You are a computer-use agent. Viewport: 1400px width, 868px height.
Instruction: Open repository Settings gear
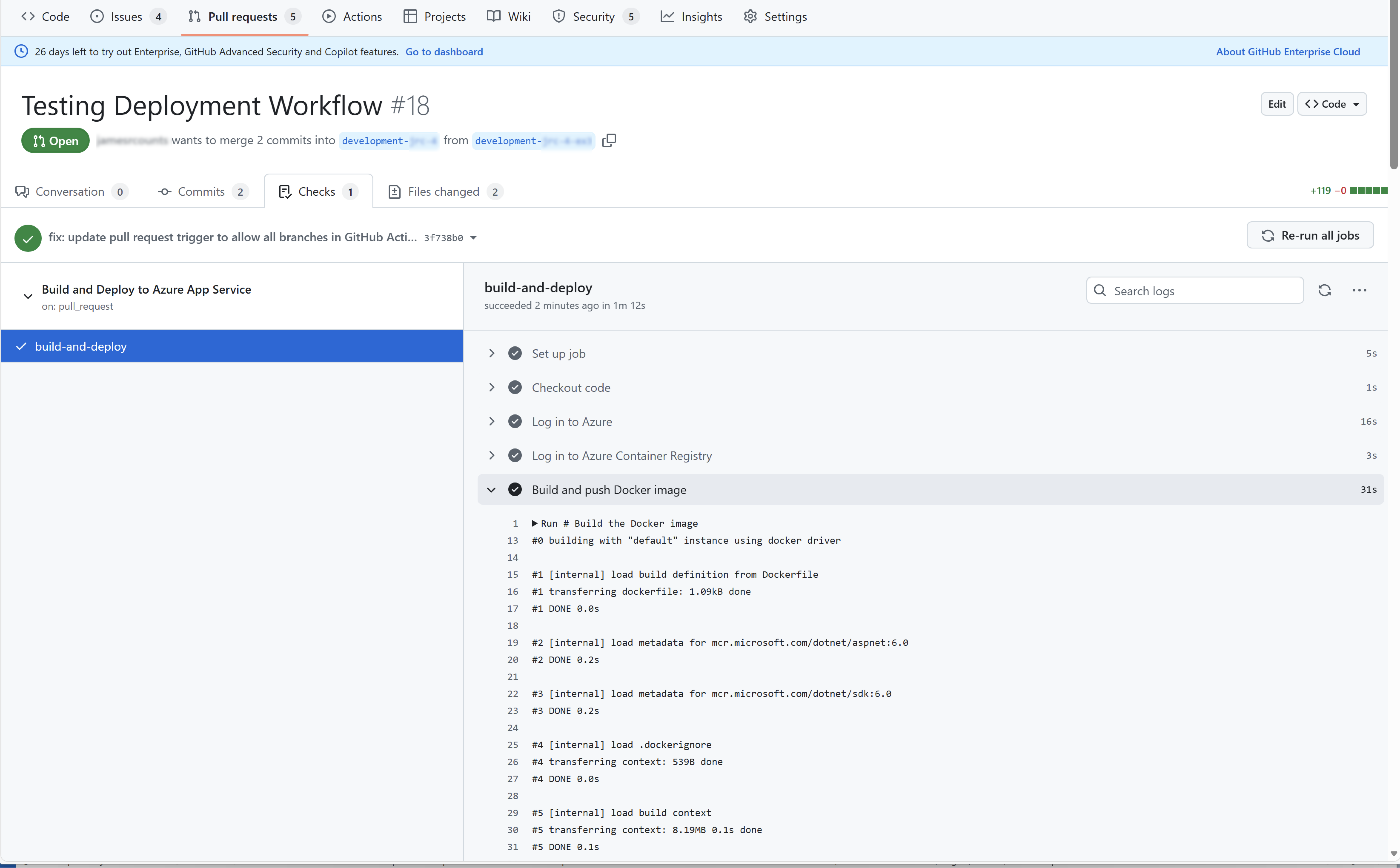tap(775, 17)
